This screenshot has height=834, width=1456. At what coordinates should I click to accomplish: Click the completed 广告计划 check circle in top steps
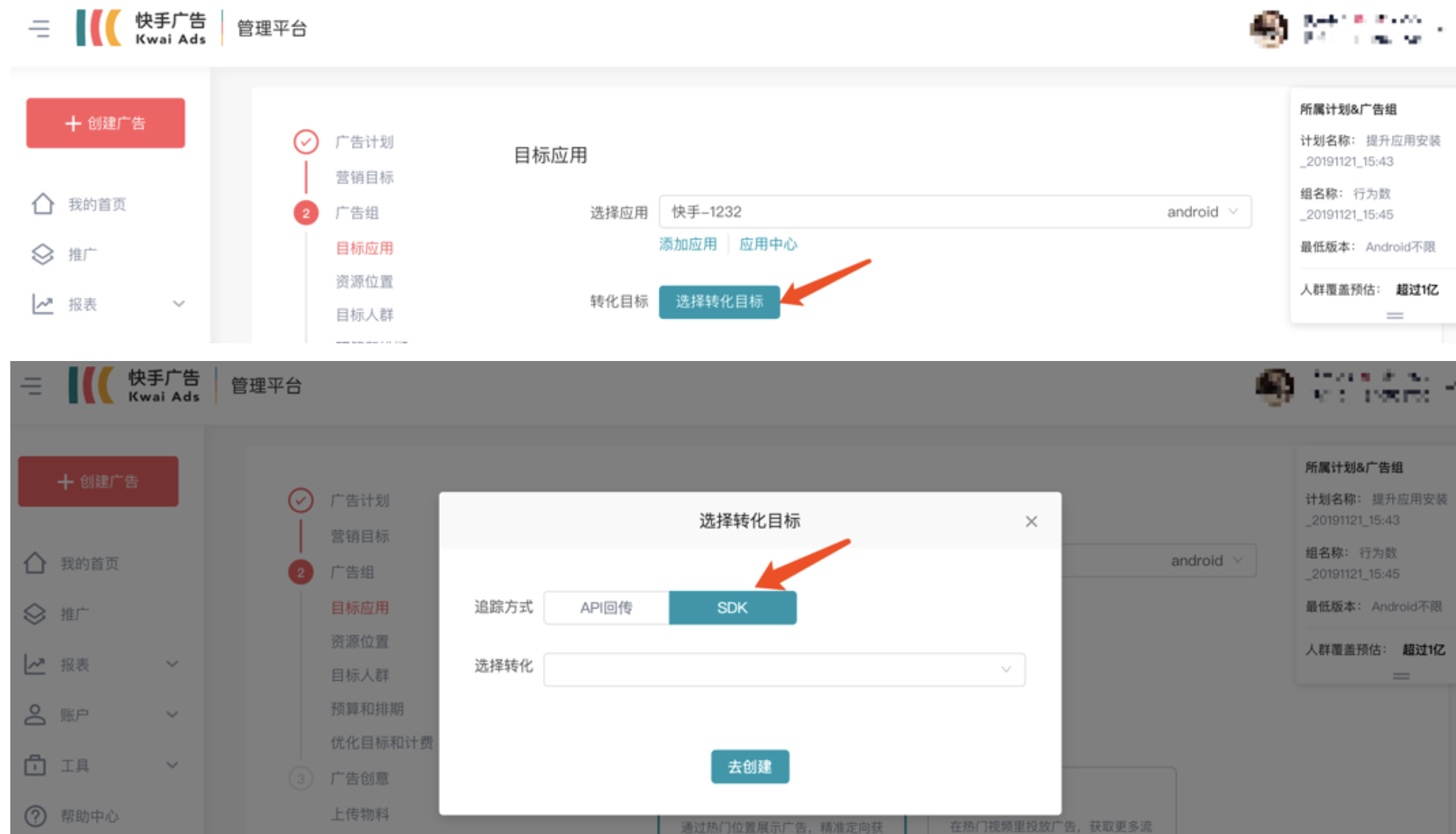pyautogui.click(x=306, y=141)
